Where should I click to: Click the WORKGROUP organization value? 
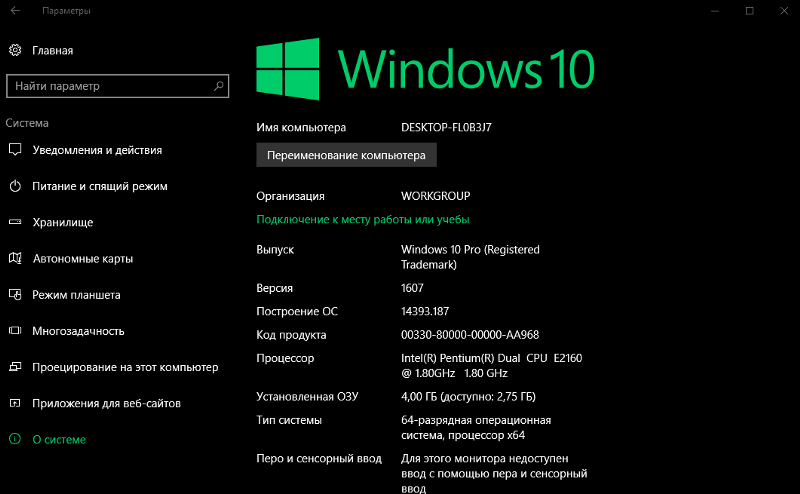coord(436,196)
